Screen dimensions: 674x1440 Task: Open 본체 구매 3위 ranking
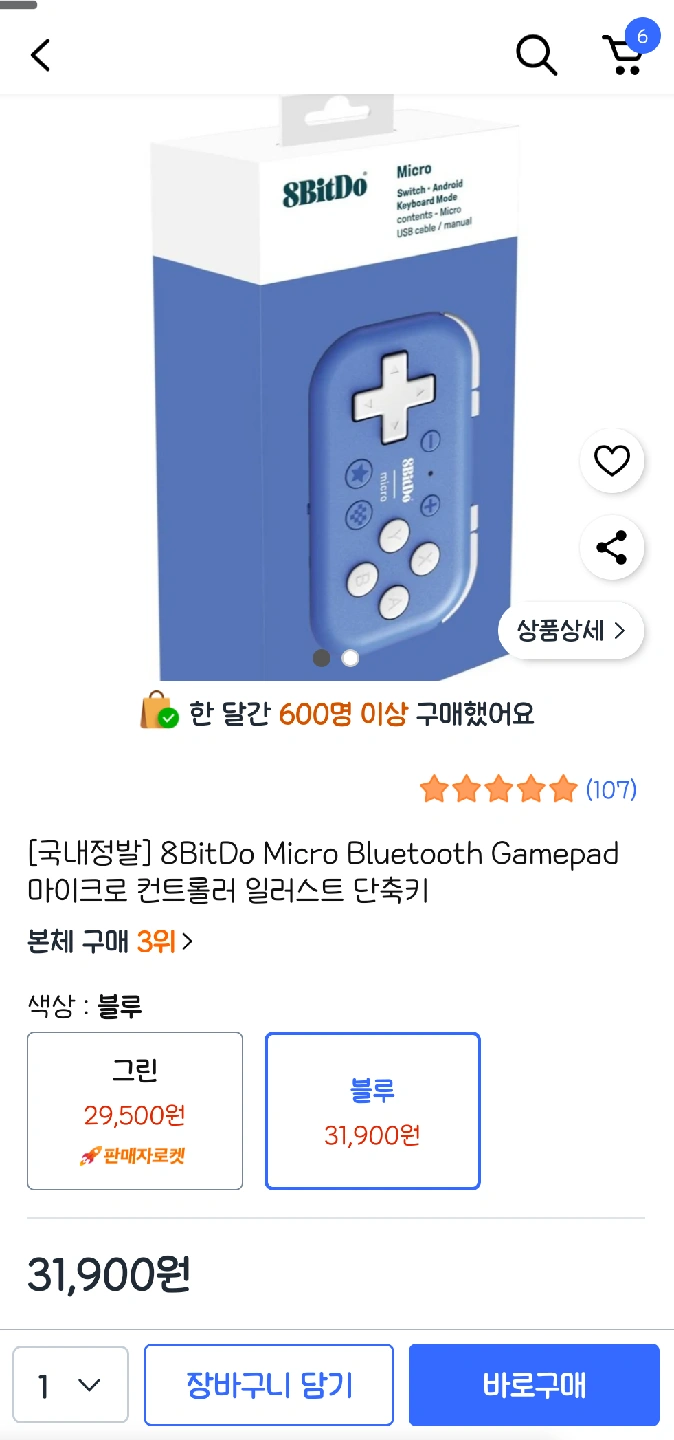coord(110,941)
